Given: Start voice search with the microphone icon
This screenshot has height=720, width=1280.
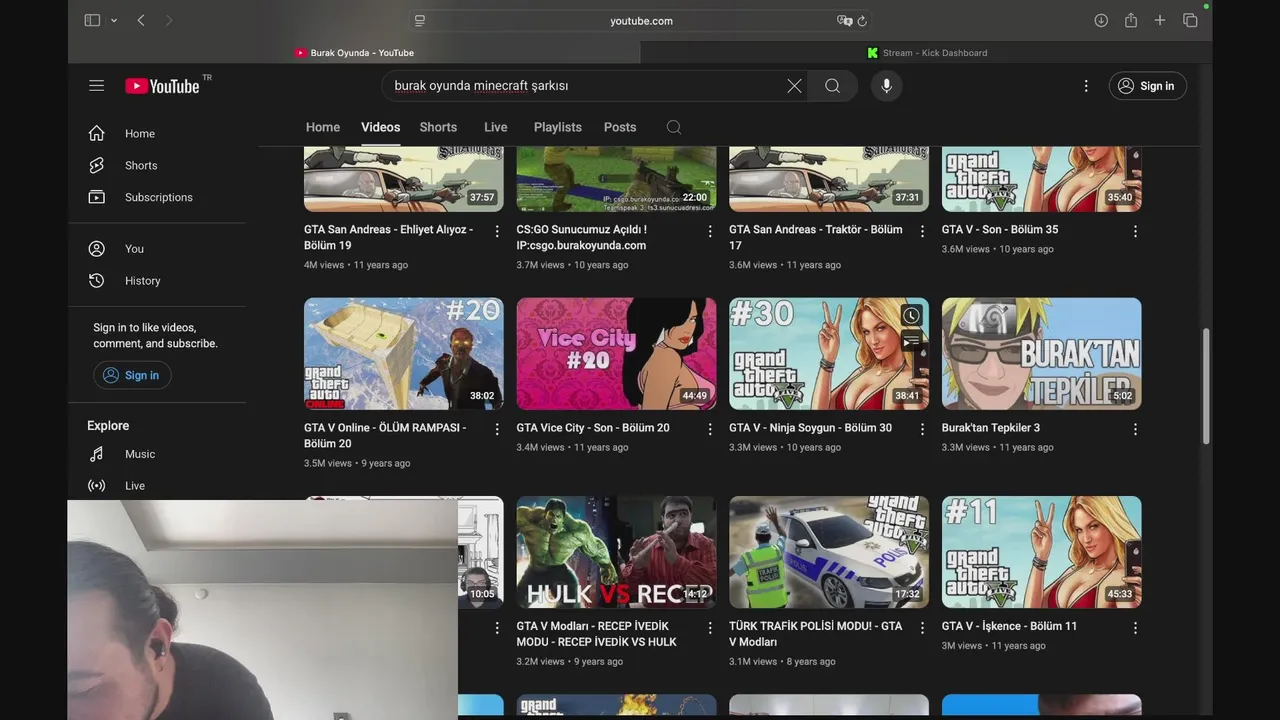Looking at the screenshot, I should click(886, 86).
